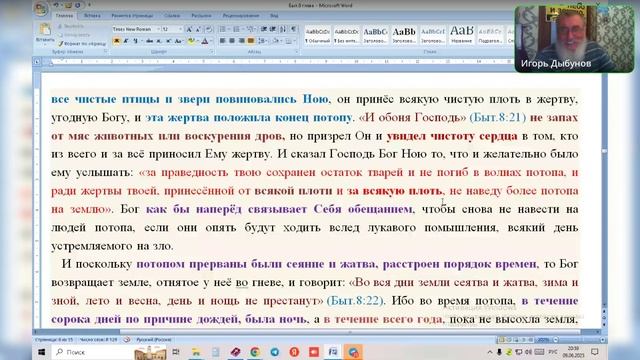Click the Increase Indent icon

click(273, 29)
